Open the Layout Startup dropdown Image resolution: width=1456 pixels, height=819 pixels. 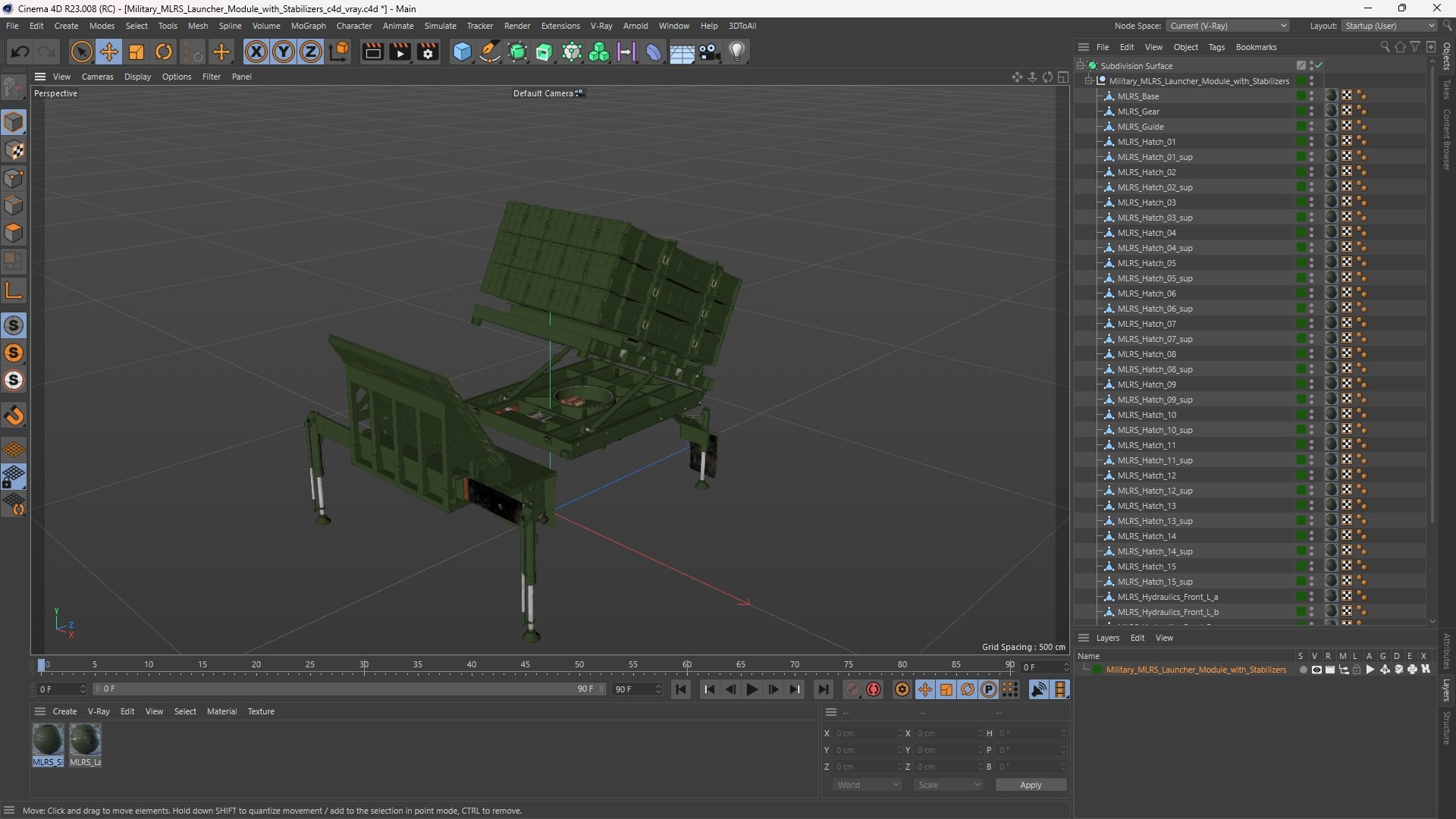coord(1389,26)
